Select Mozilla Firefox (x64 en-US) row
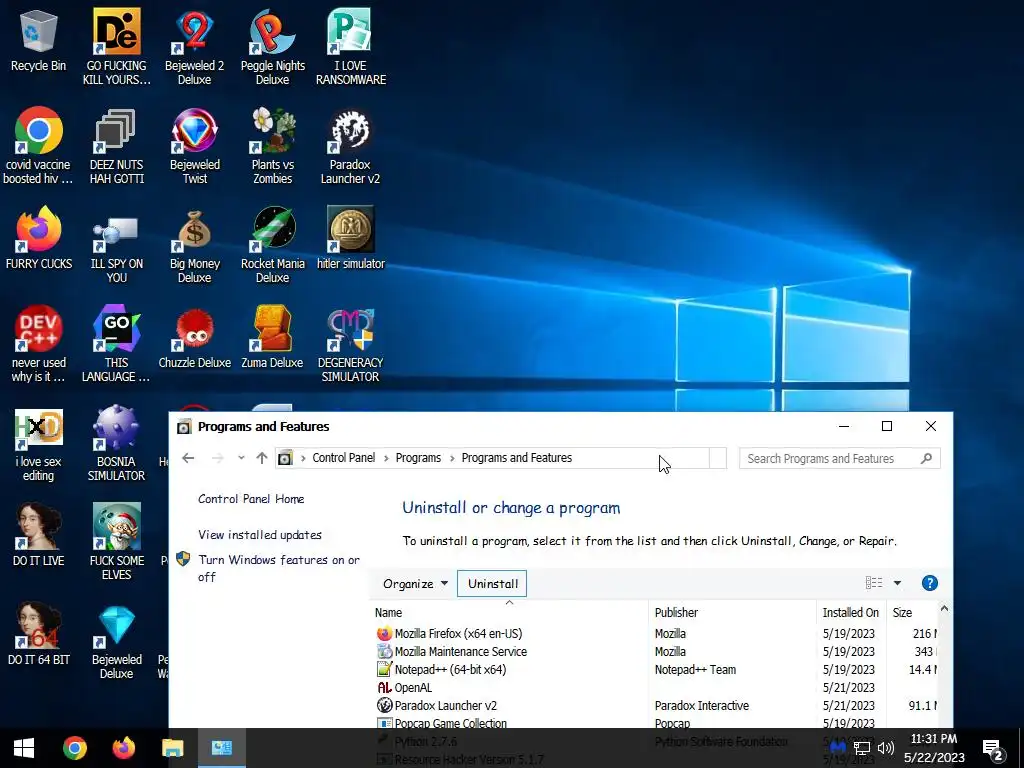 (655, 633)
